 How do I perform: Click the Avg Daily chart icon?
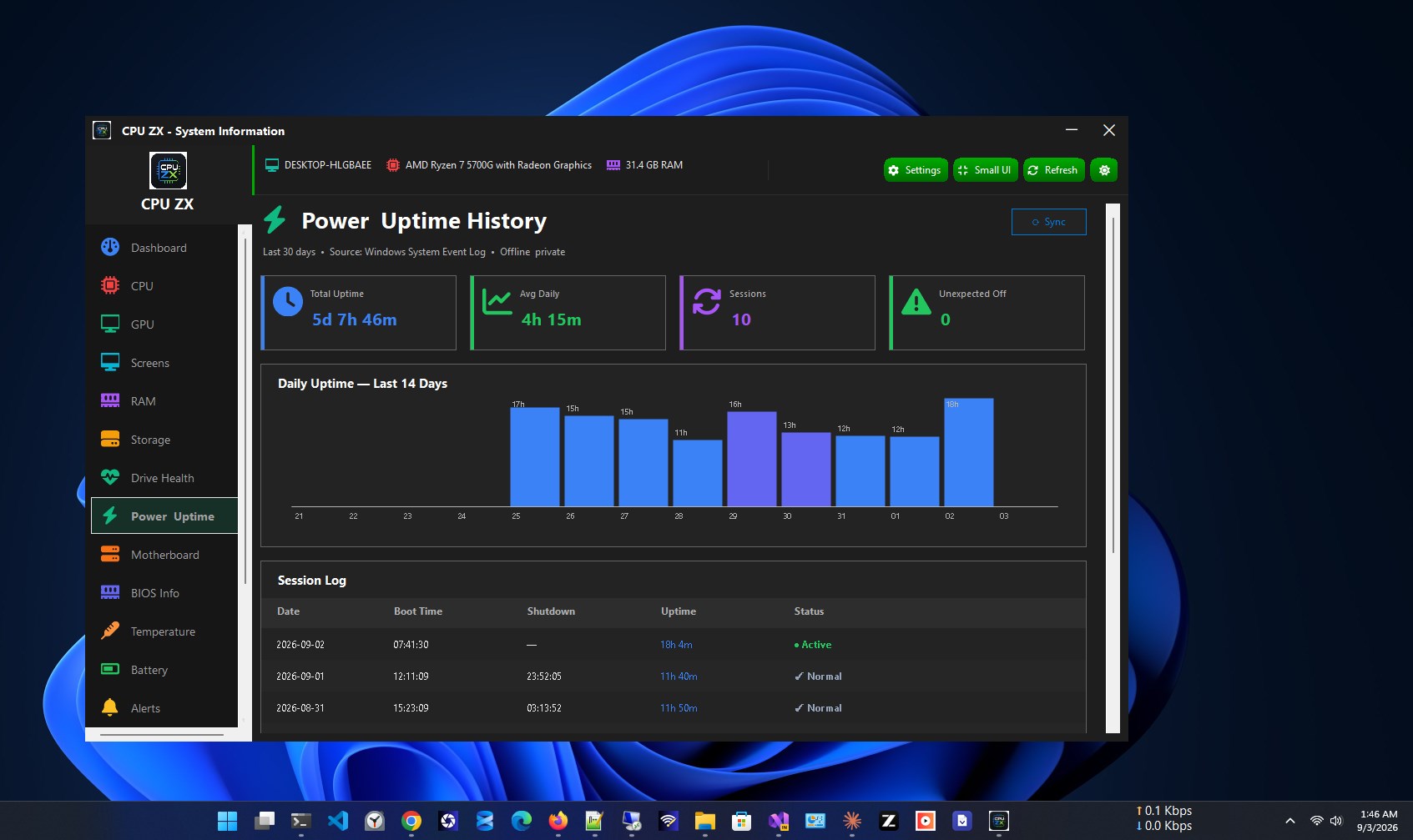pos(497,301)
